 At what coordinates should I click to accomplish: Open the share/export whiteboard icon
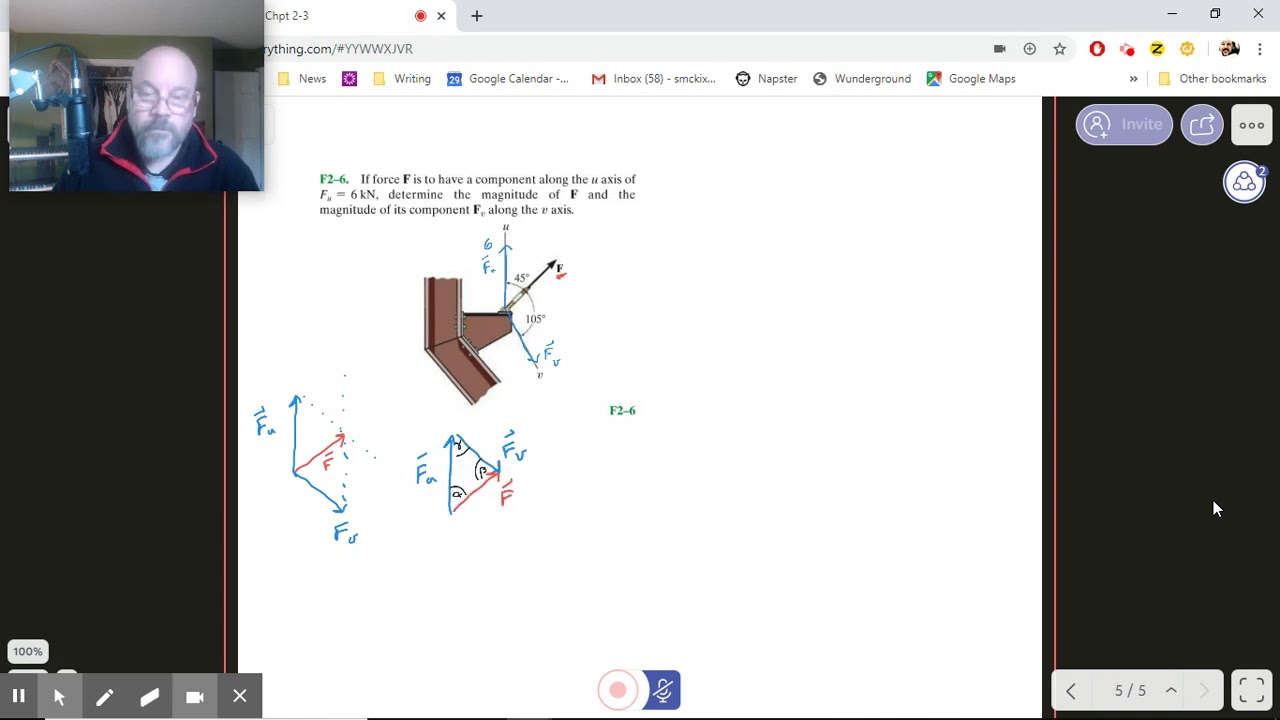click(1202, 125)
